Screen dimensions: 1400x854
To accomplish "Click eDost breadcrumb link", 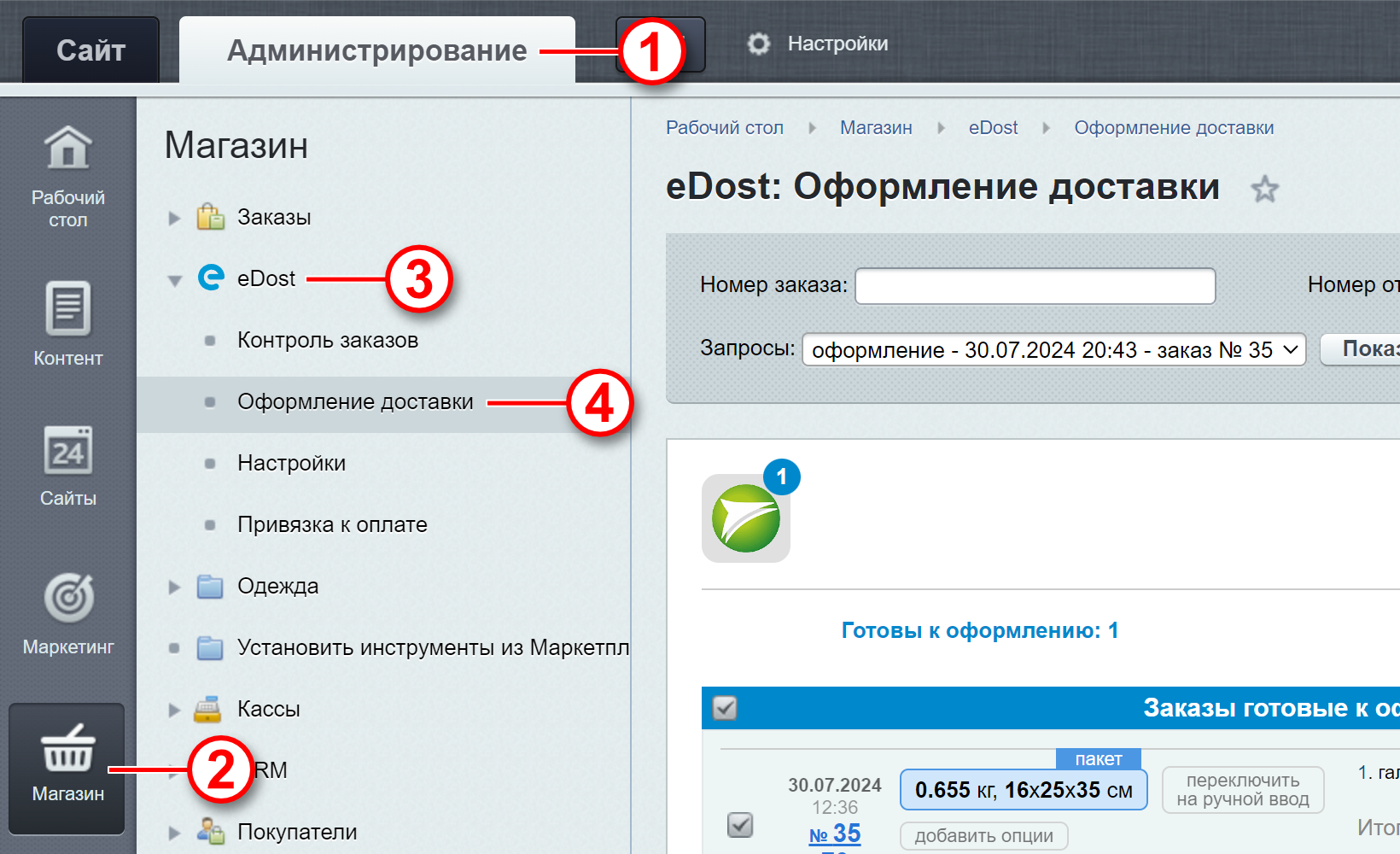I will coord(993,128).
